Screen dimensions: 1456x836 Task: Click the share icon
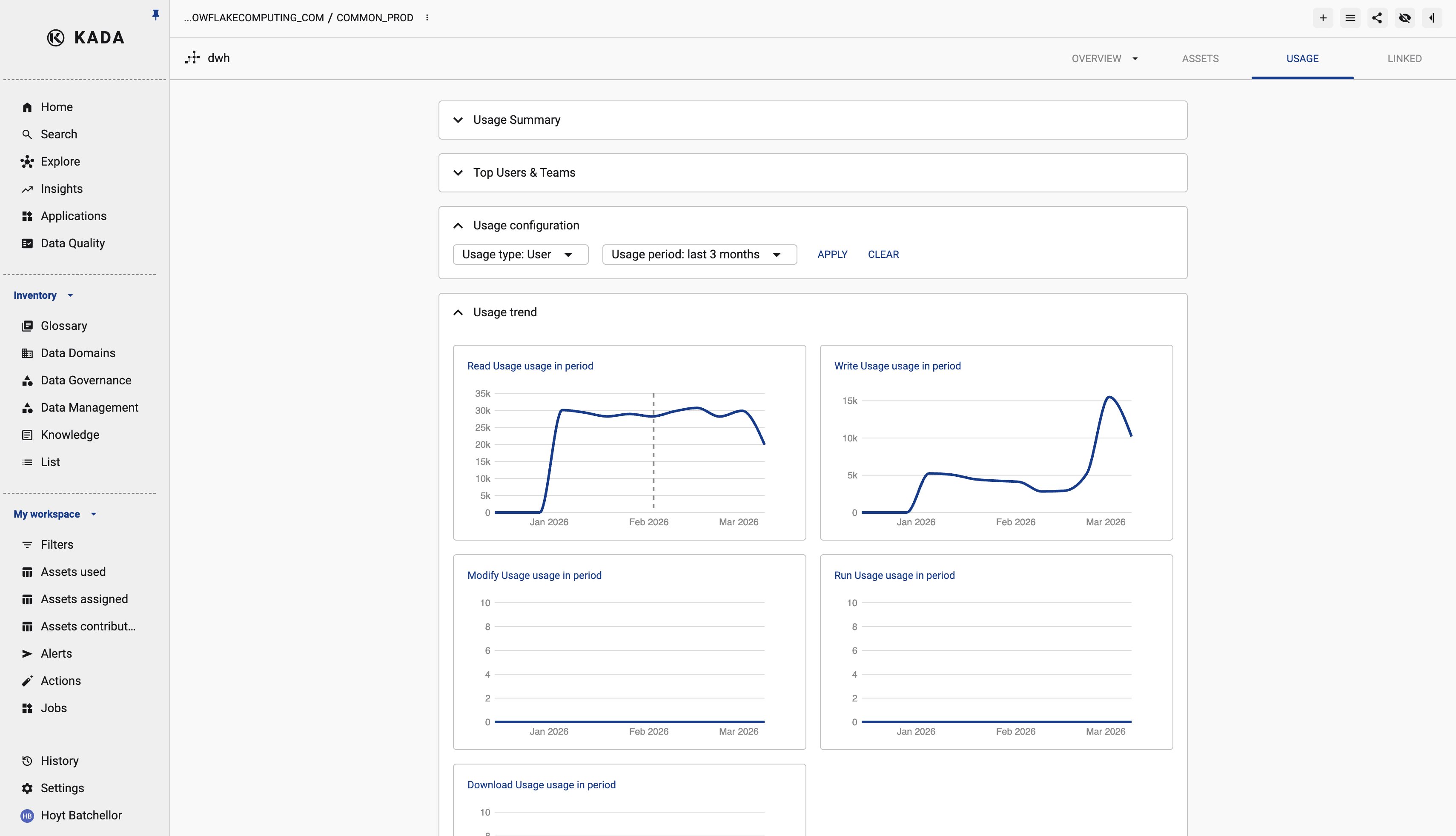point(1377,18)
